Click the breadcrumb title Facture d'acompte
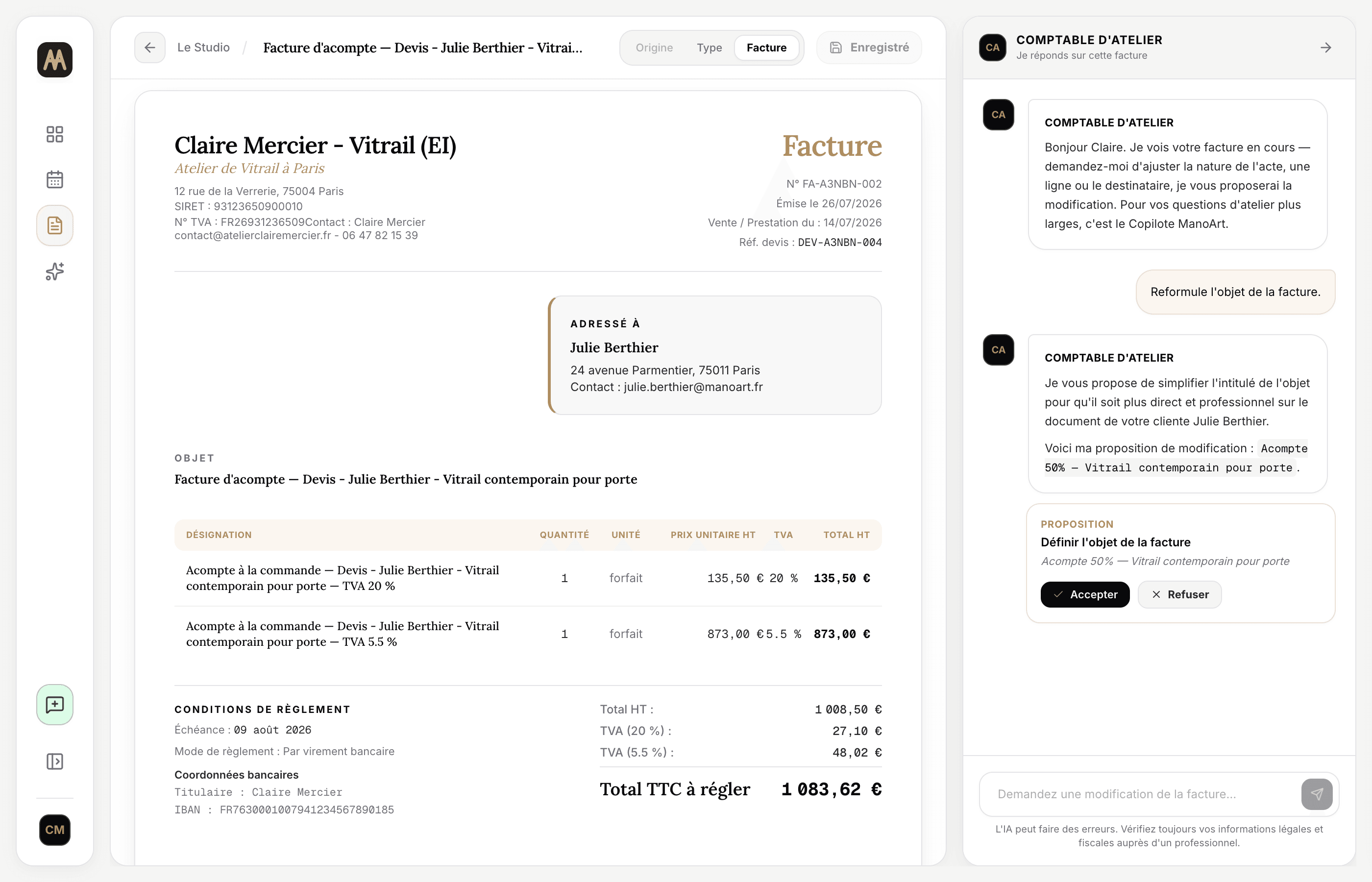The width and height of the screenshot is (1372, 882). point(422,48)
